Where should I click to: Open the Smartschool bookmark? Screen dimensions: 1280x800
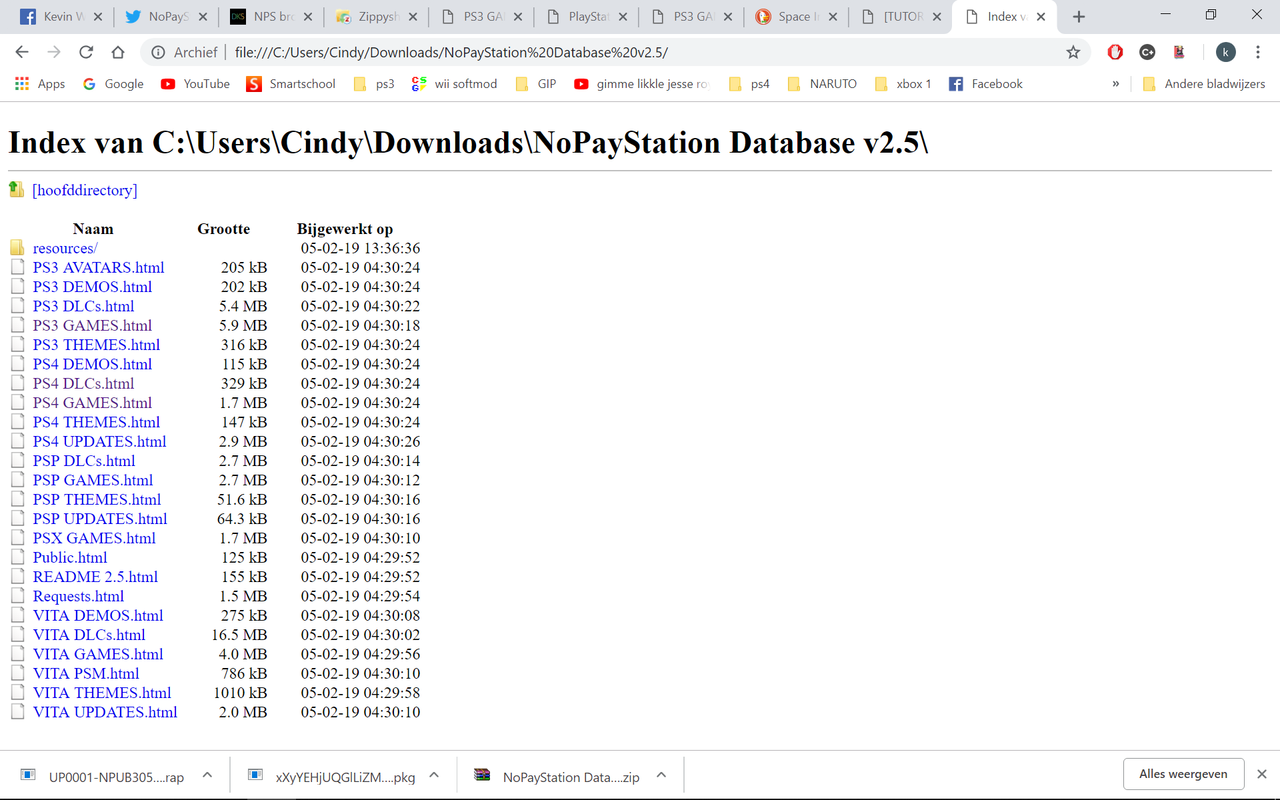tap(291, 84)
